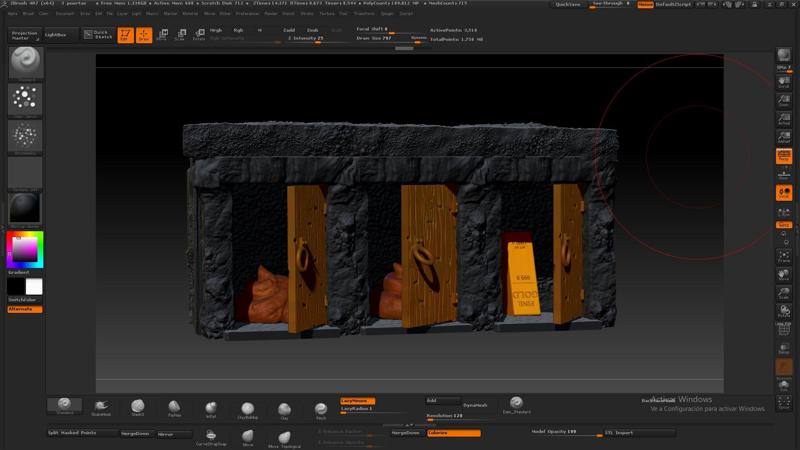800x450 pixels.
Task: Click the DynaMesh button
Action: point(475,405)
